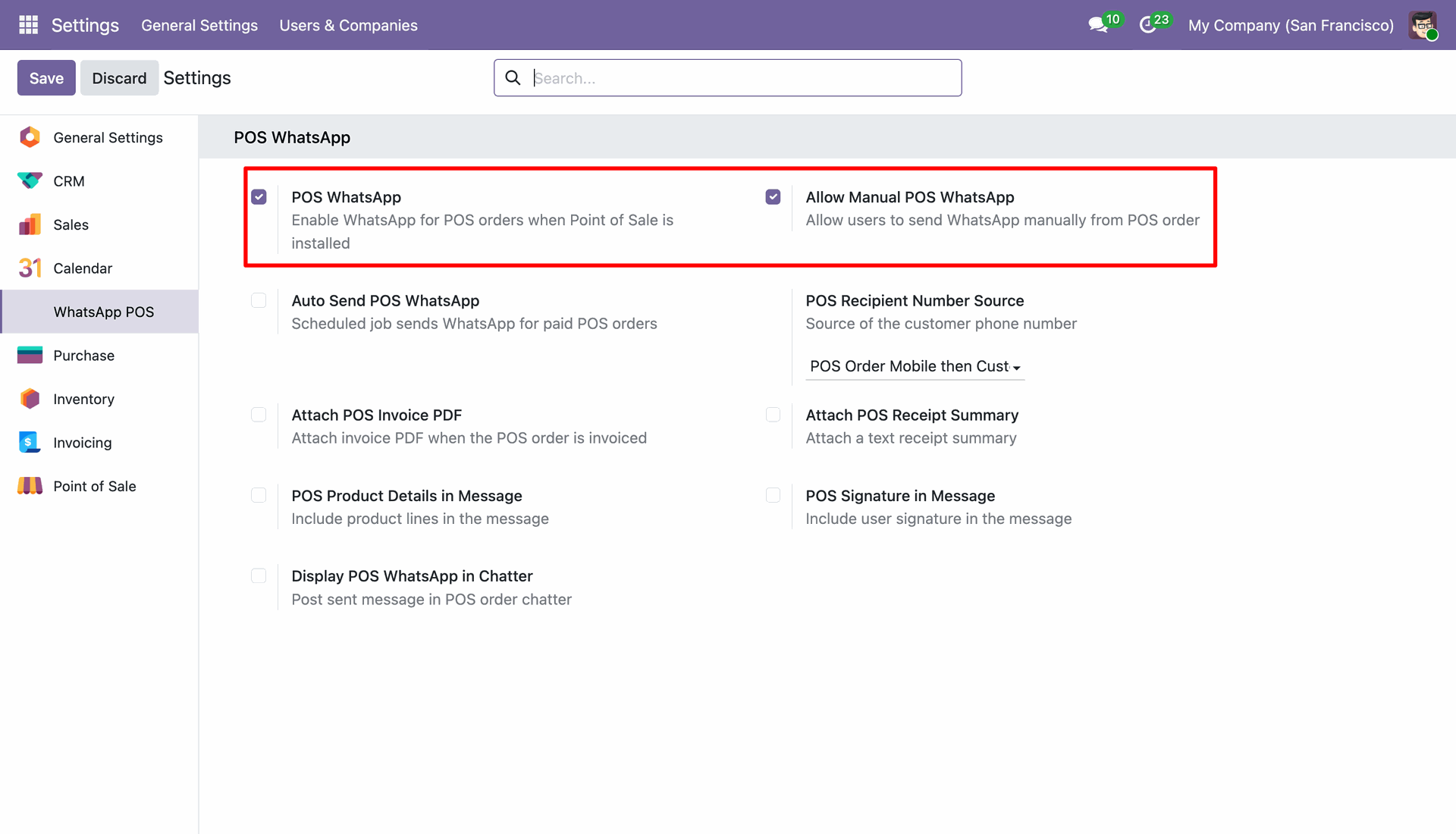Click the POS Product Details in Message label
1456x834 pixels.
tap(406, 495)
